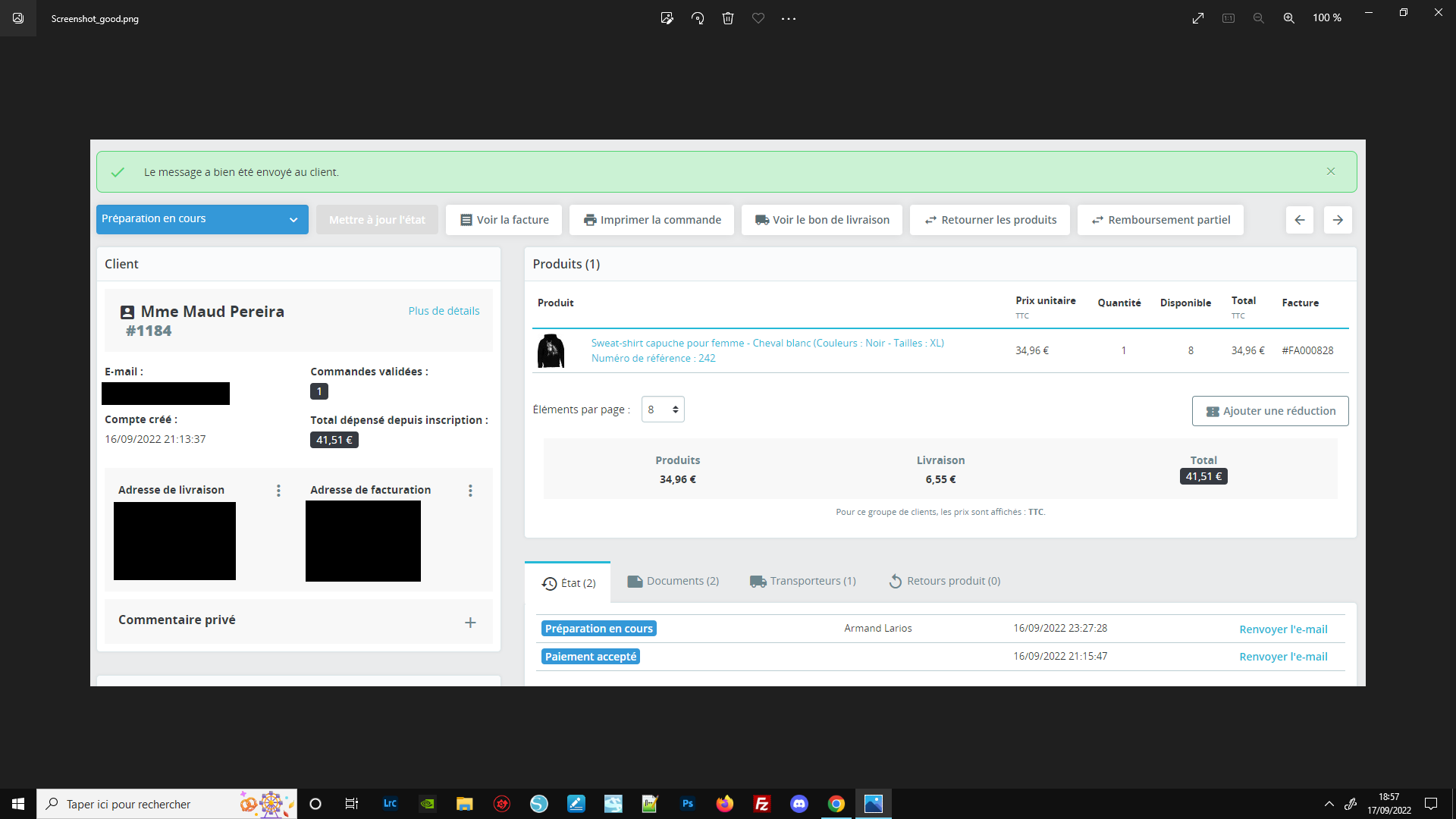This screenshot has height=819, width=1456.
Task: Switch to the Transporteurs (1) tab
Action: [802, 582]
